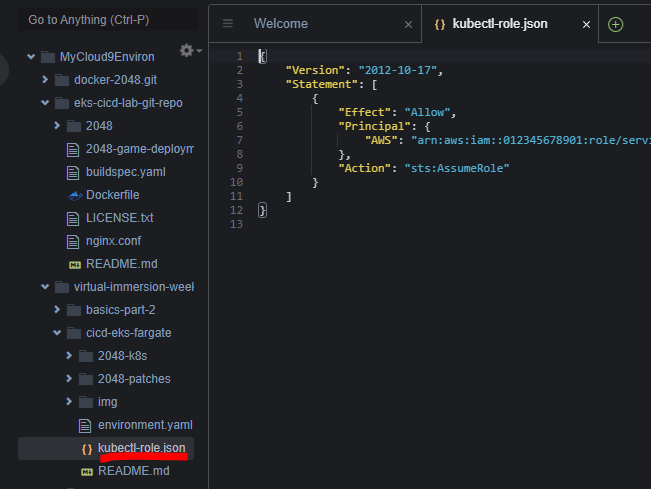Click the "2012-10-17" version value
651x489 pixels.
pos(398,70)
